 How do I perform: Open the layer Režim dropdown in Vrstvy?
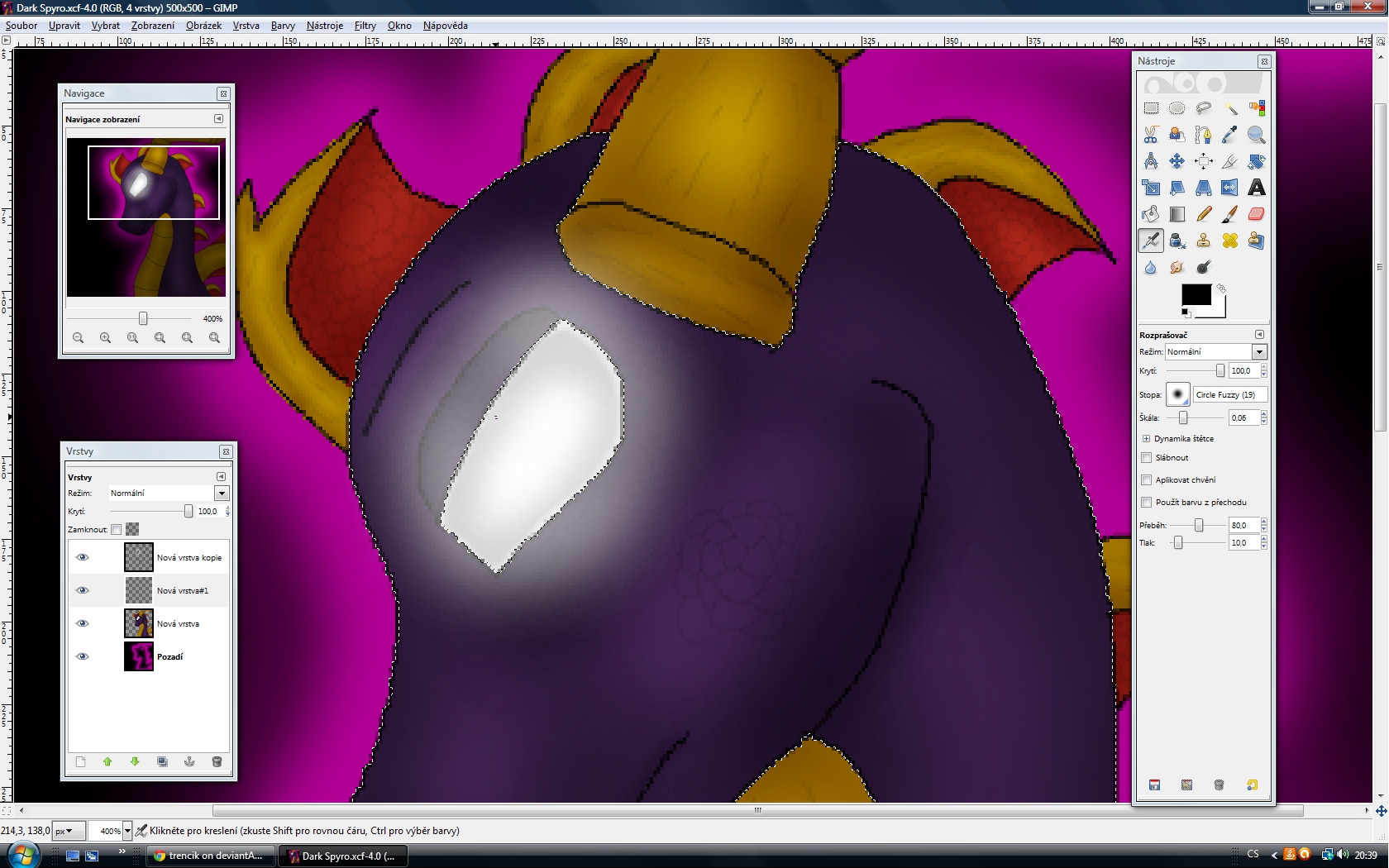click(x=222, y=494)
